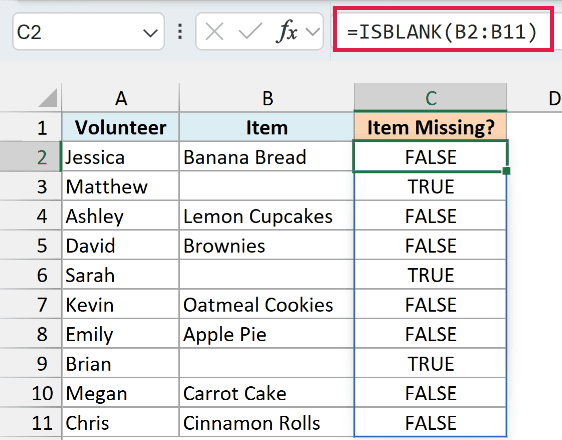
Task: Select the Lemon Cupcakes cell
Action: pyautogui.click(x=267, y=216)
